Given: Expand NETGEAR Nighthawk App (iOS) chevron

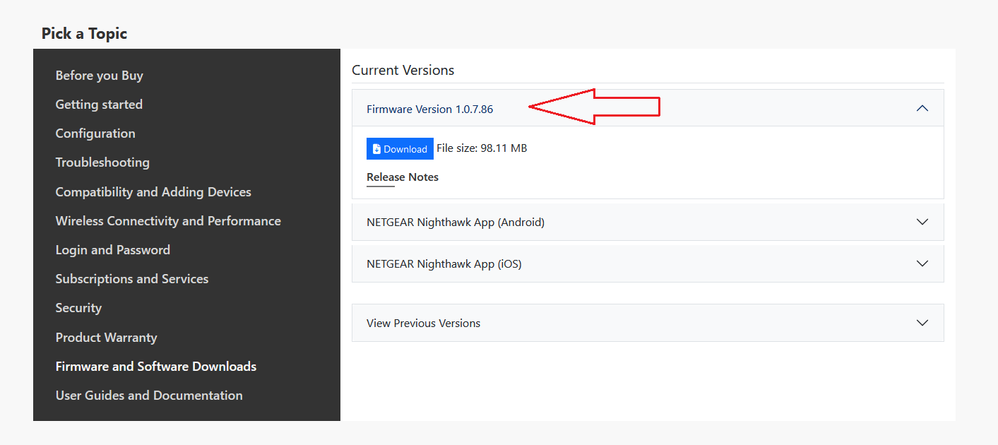Looking at the screenshot, I should pos(922,263).
